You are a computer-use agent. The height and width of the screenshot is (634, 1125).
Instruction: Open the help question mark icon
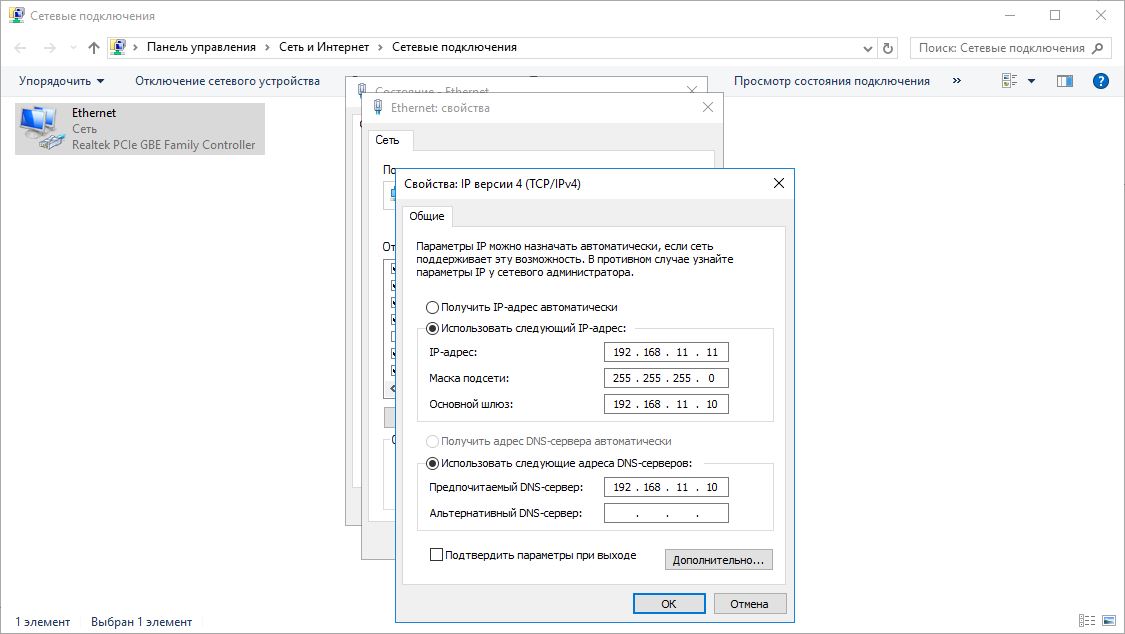click(x=1100, y=81)
